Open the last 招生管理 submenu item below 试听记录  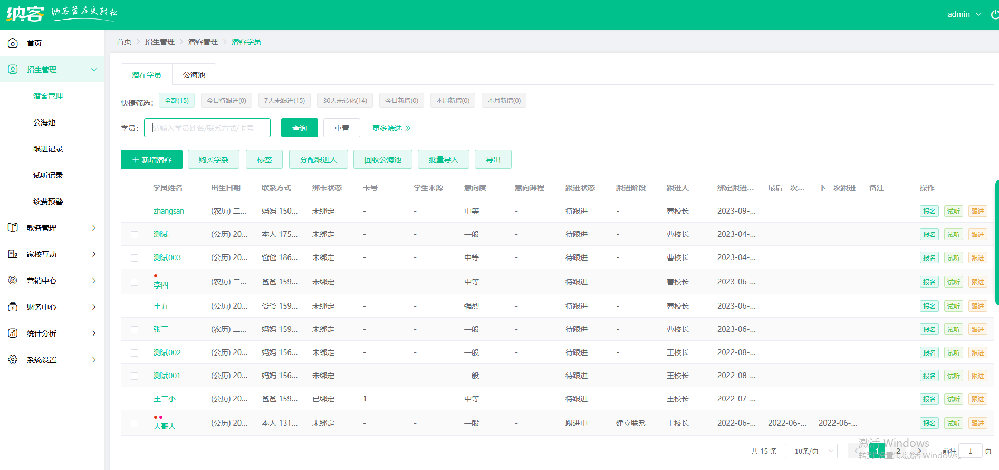[x=48, y=201]
